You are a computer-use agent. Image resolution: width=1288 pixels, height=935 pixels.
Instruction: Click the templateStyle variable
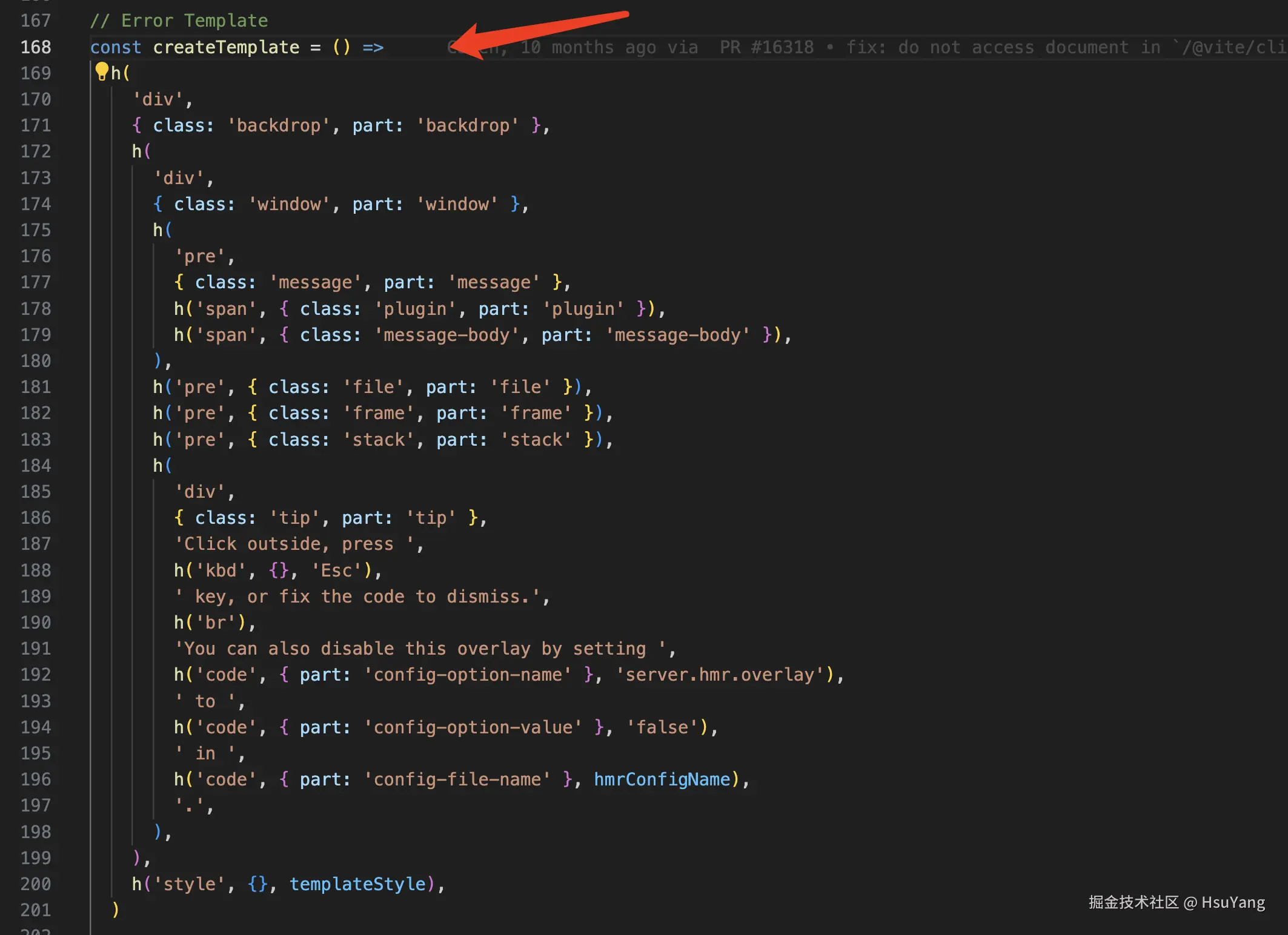click(x=357, y=884)
